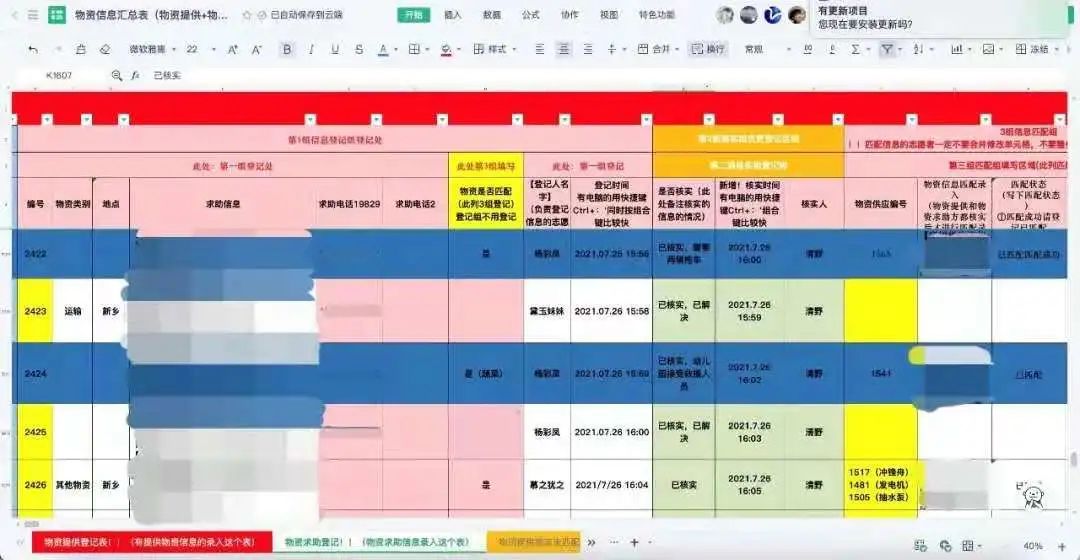Click the filter funnel icon
This screenshot has width=1080, height=560.
point(887,50)
